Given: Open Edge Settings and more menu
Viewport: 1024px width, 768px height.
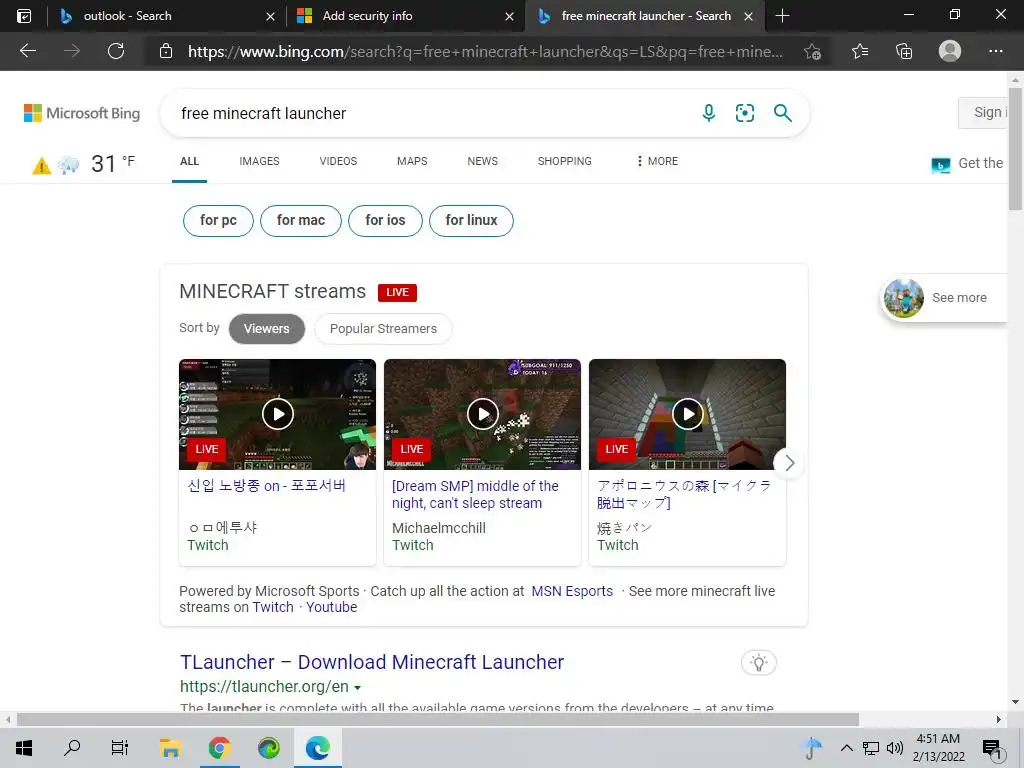Looking at the screenshot, I should (995, 51).
